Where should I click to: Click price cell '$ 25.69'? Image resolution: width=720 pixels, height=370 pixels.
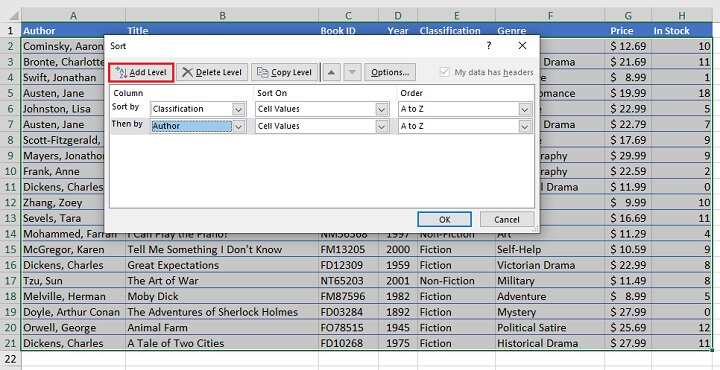pyautogui.click(x=628, y=328)
